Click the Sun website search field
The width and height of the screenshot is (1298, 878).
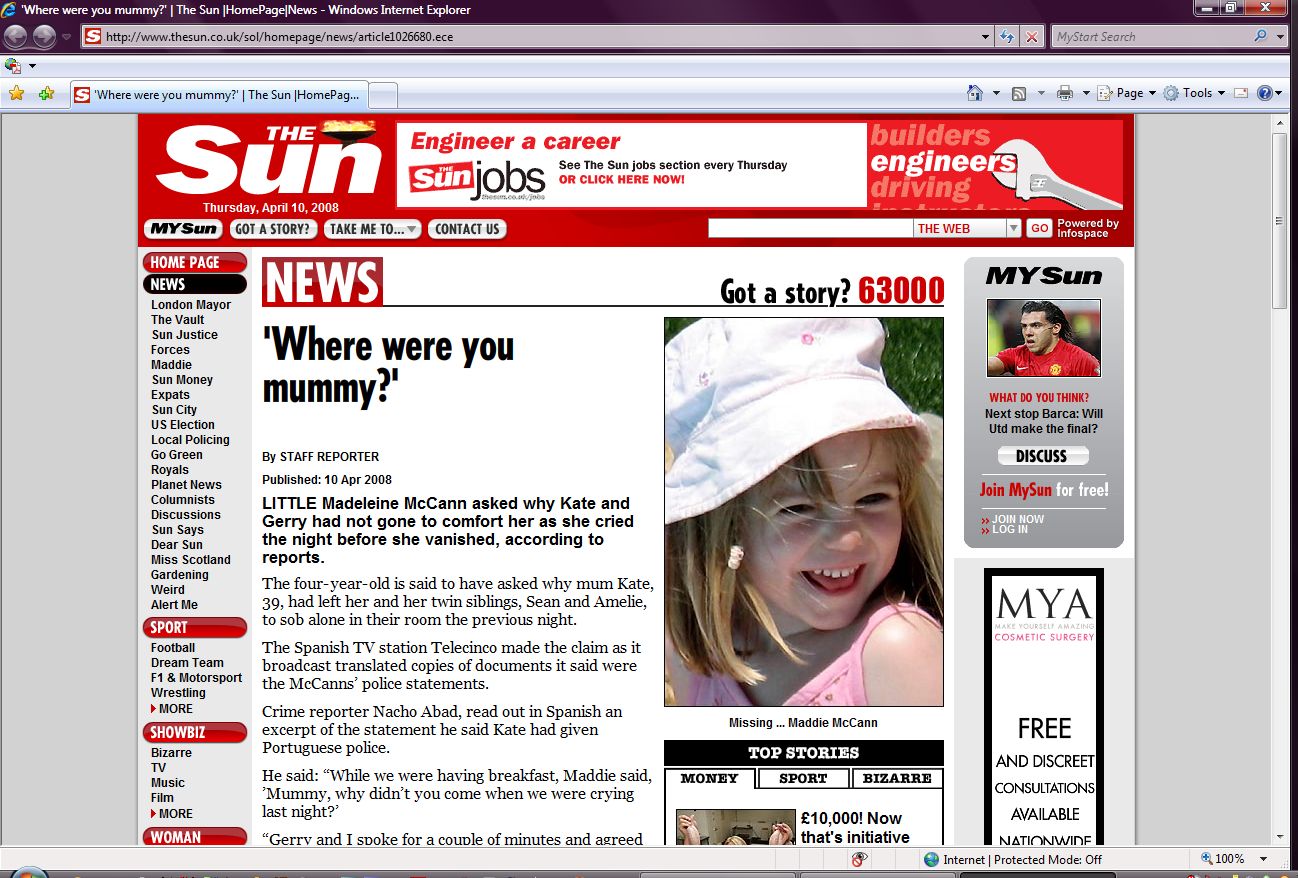pyautogui.click(x=810, y=229)
